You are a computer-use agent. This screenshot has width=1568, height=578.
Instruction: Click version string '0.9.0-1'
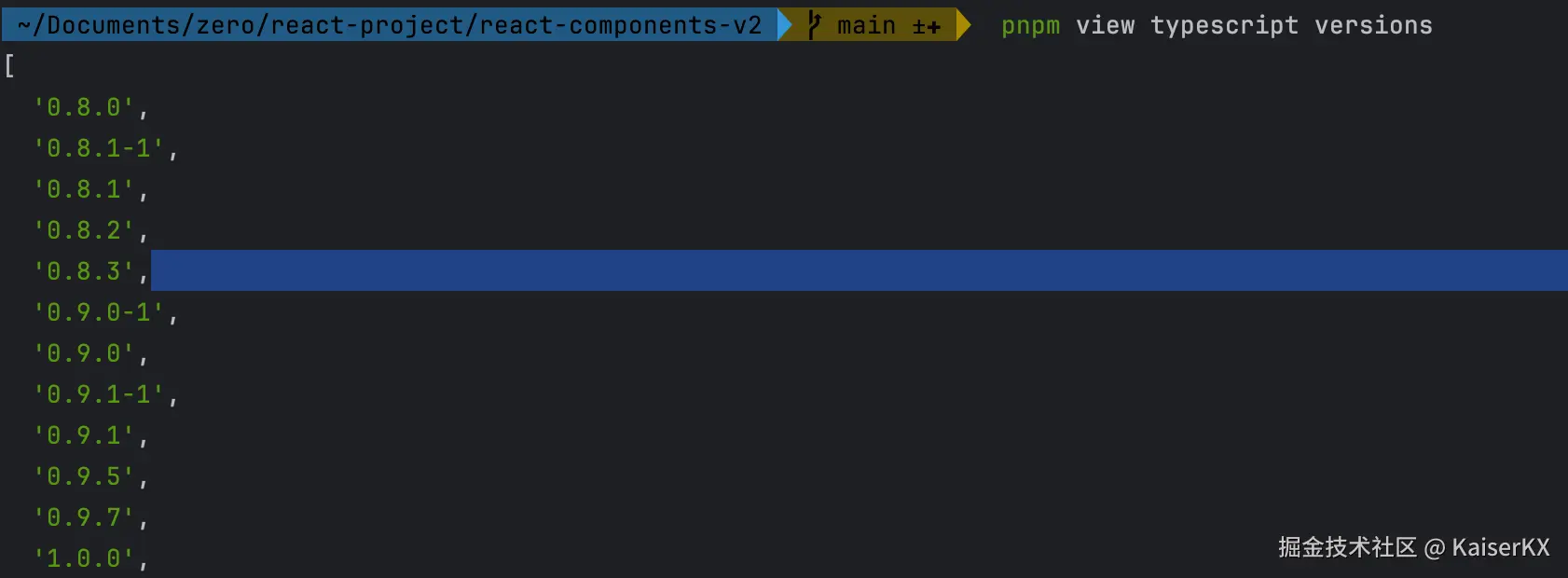[99, 312]
